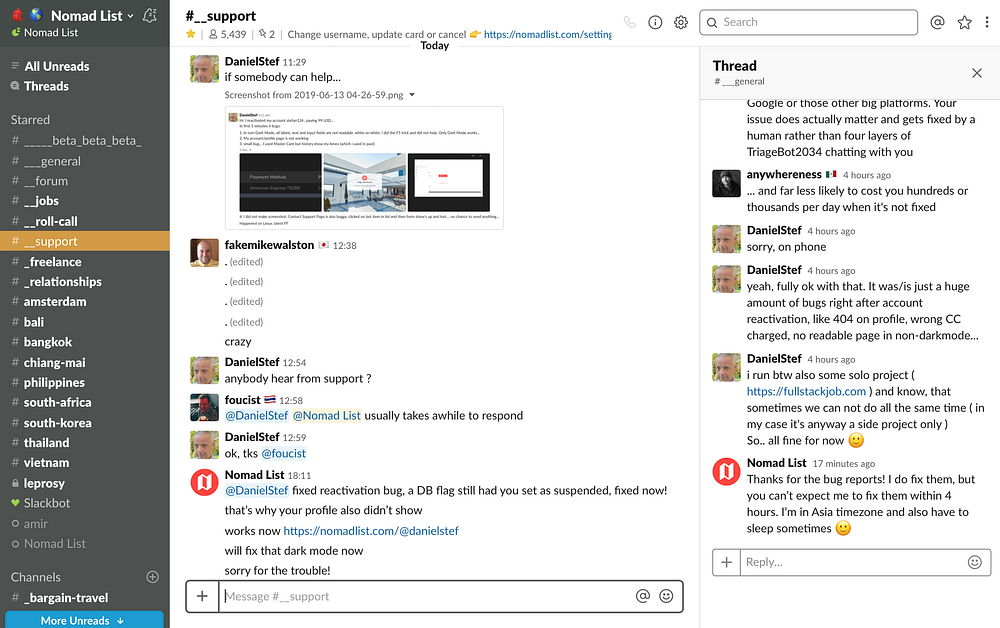View the 5,439 channel members
This screenshot has height=628, width=1000.
point(228,34)
